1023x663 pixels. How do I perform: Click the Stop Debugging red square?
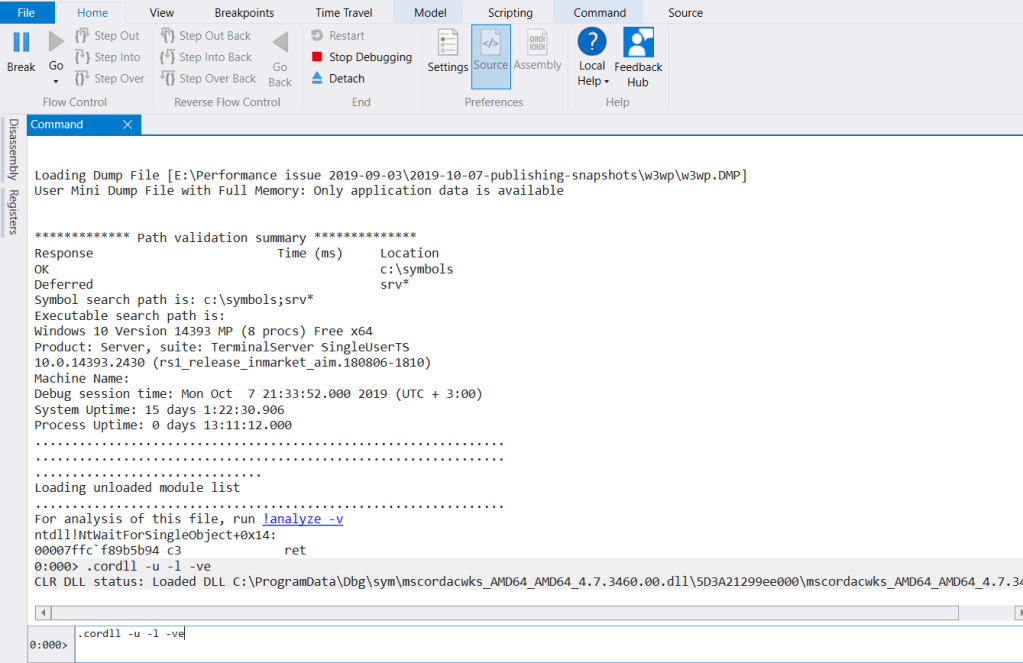pyautogui.click(x=317, y=57)
